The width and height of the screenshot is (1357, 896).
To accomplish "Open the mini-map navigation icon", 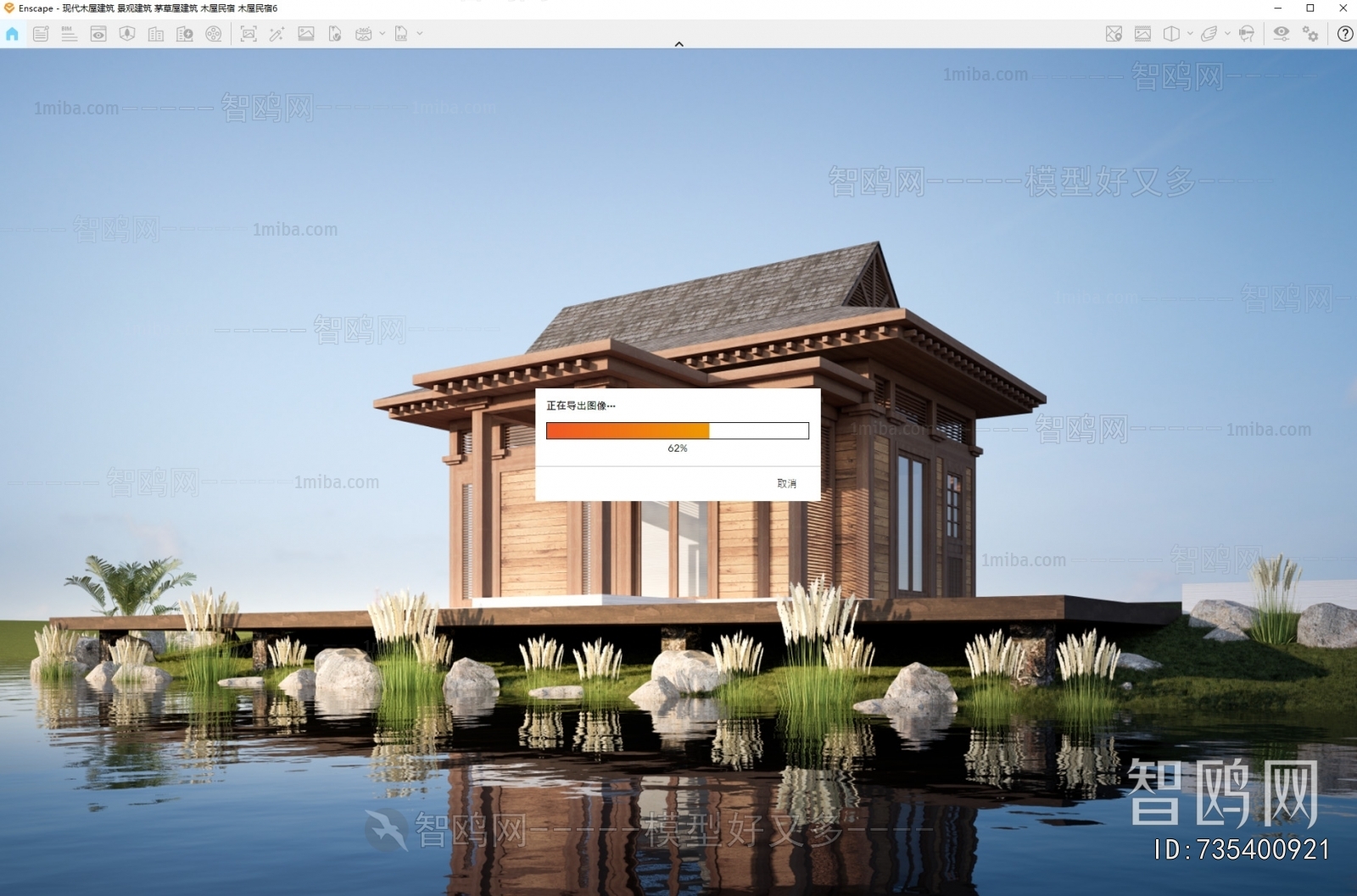I will pyautogui.click(x=1114, y=34).
